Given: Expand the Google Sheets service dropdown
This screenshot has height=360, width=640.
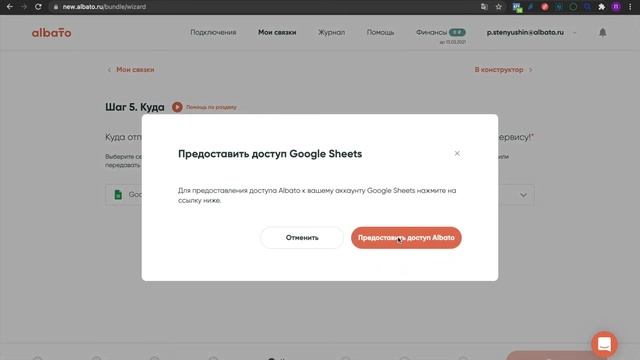Looking at the screenshot, I should [x=523, y=195].
